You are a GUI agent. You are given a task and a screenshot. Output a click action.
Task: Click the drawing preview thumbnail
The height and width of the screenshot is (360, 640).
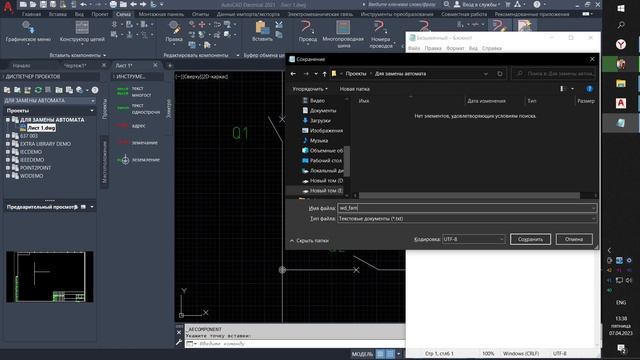pos(50,277)
